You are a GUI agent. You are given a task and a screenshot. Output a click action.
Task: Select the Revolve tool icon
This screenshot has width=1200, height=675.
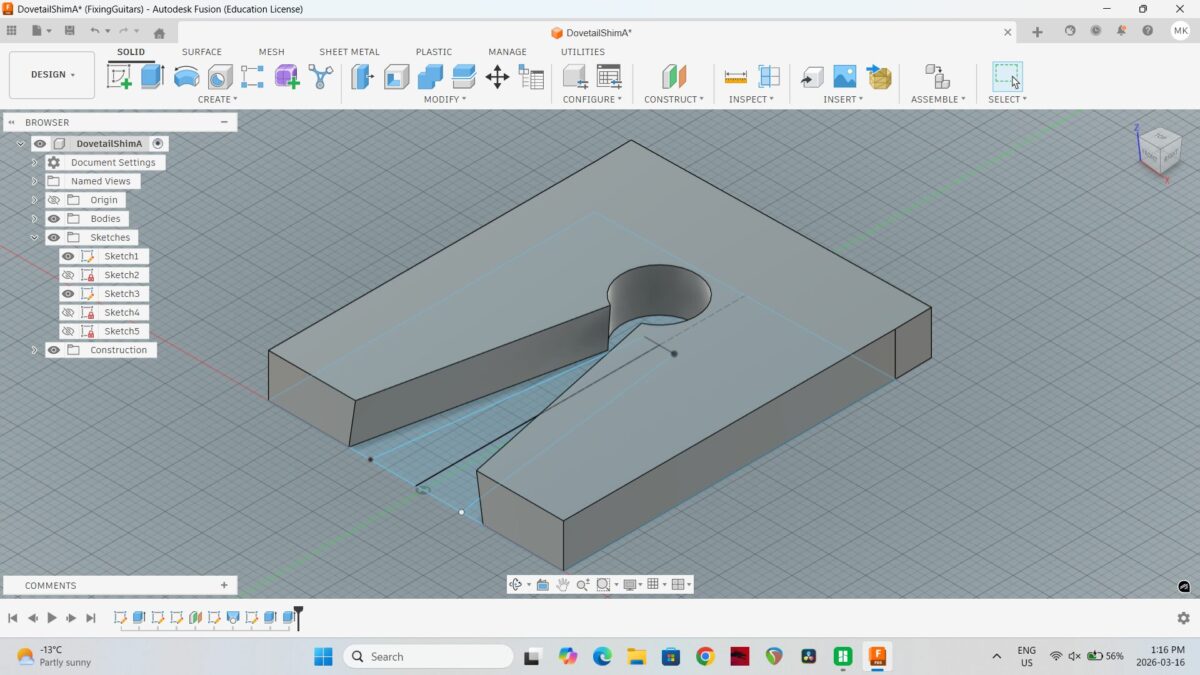click(186, 77)
